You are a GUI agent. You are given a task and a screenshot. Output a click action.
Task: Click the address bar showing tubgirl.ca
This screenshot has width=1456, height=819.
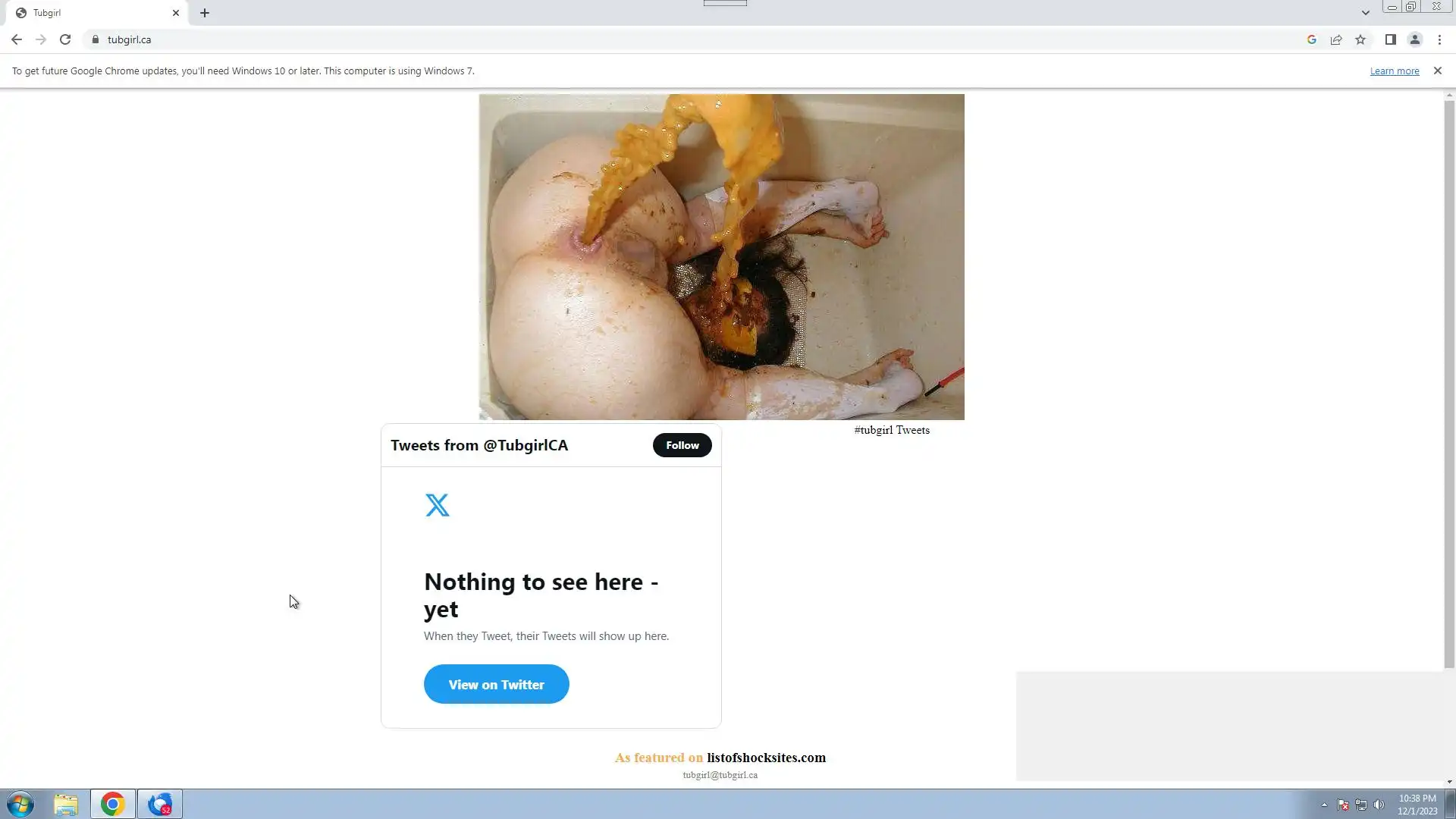(682, 39)
